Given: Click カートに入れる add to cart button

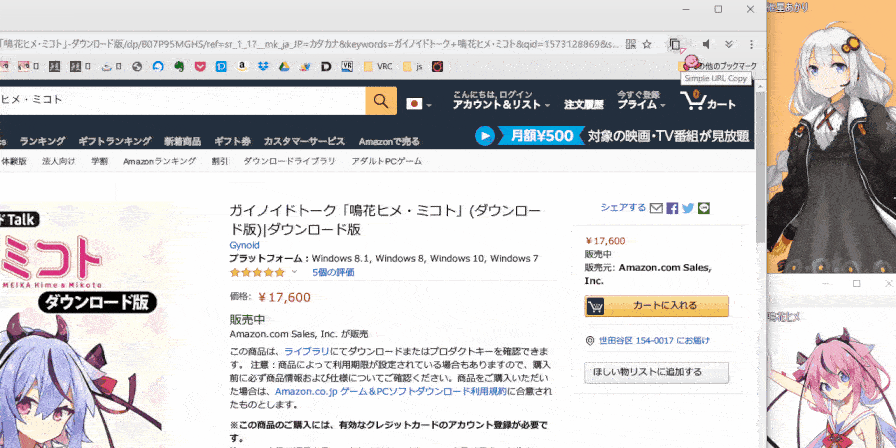Looking at the screenshot, I should coord(657,306).
